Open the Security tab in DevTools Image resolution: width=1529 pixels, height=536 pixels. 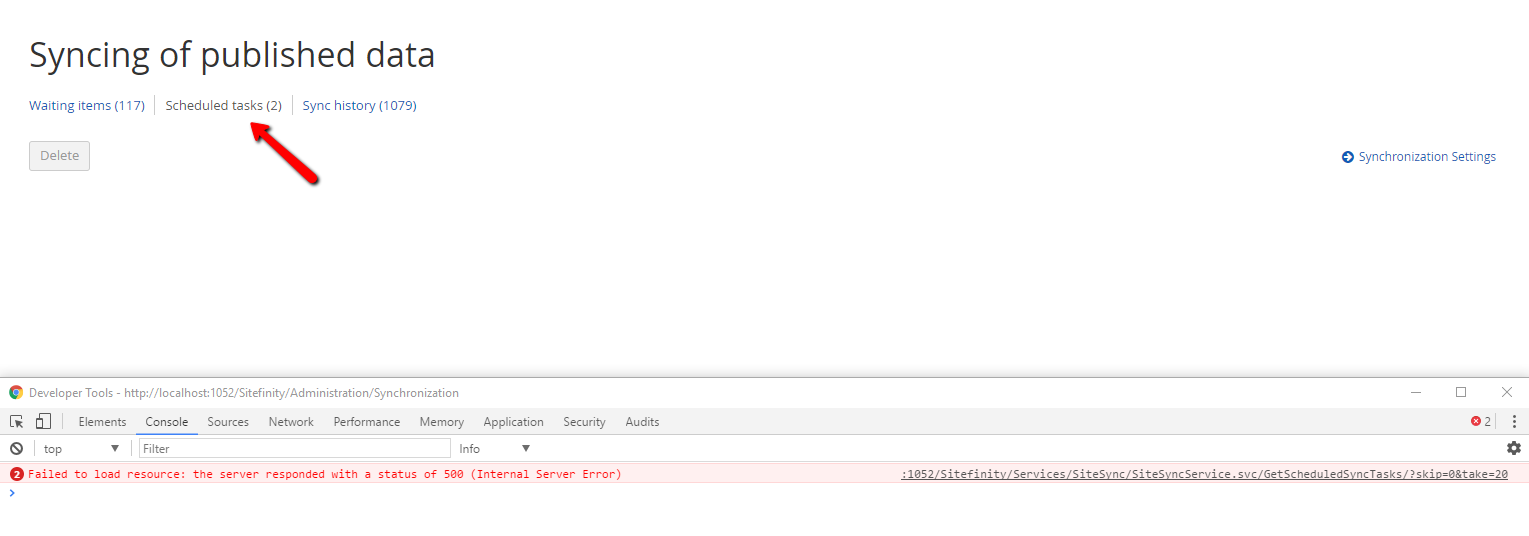click(584, 422)
